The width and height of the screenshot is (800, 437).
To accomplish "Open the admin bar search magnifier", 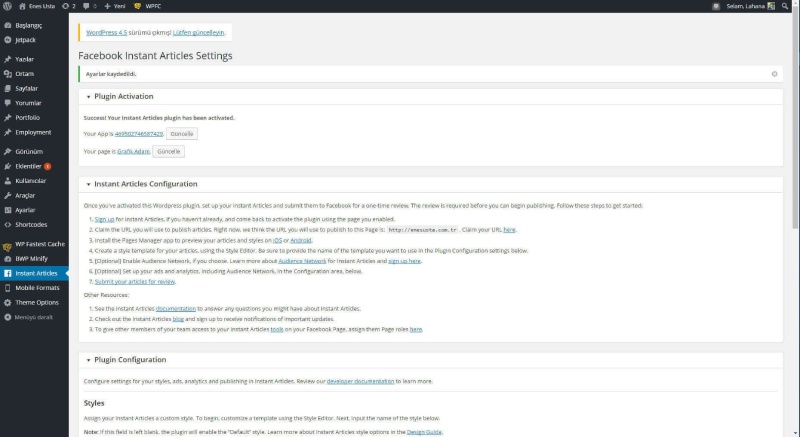I will [x=785, y=6].
